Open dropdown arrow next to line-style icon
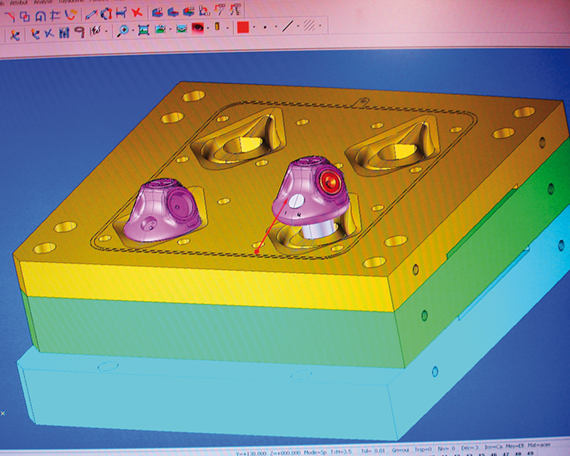Image resolution: width=570 pixels, height=456 pixels. [x=298, y=26]
